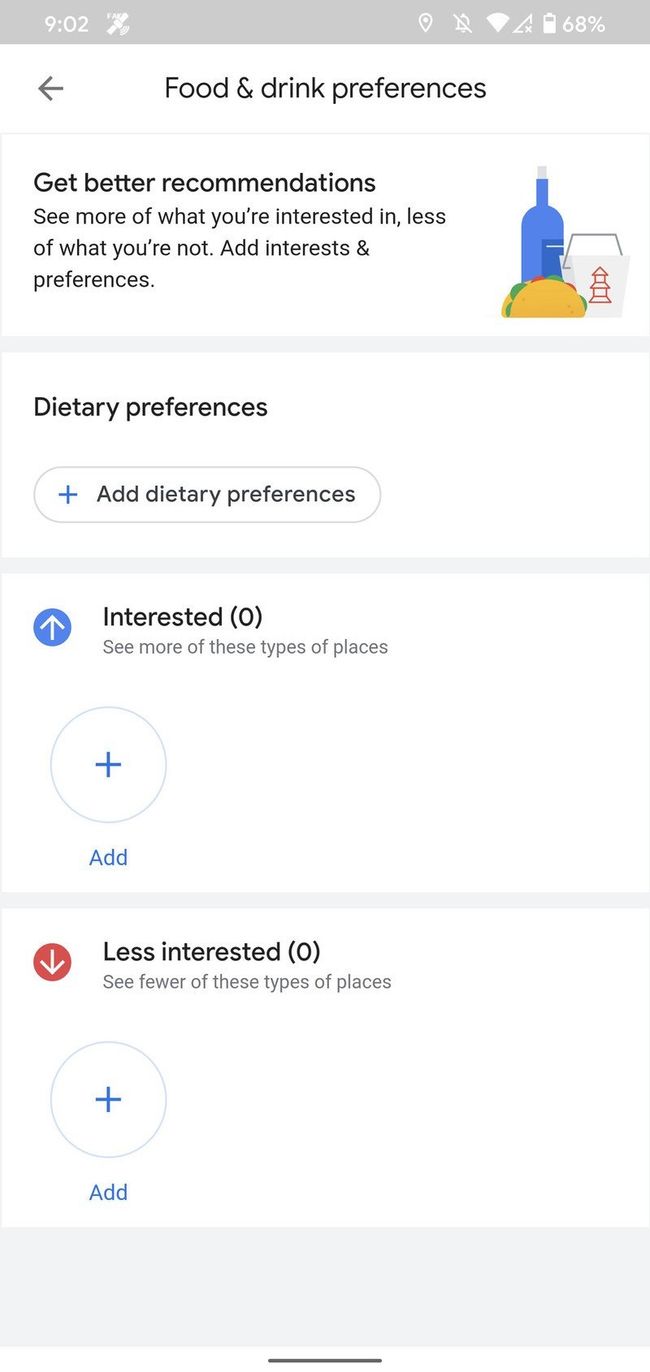The image size is (650, 1372).
Task: Tap the gesture navigation bar at bottom
Action: pyautogui.click(x=325, y=1358)
